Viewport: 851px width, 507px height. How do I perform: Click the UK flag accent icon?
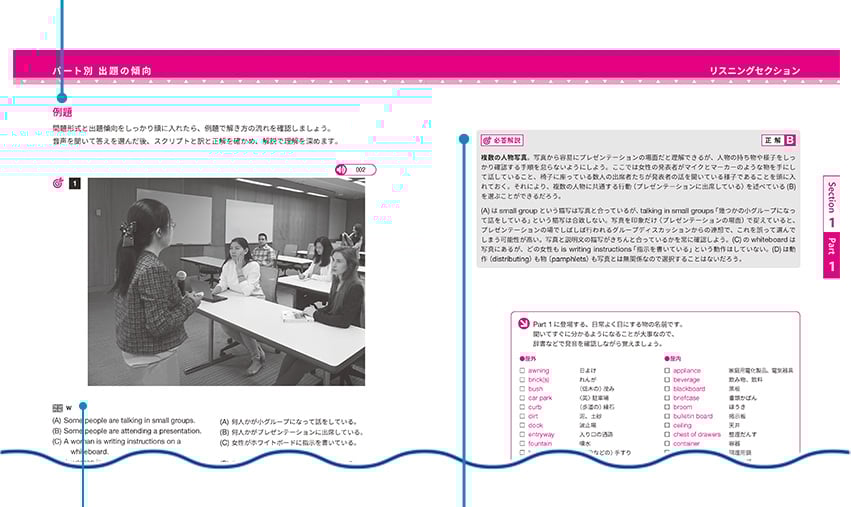tap(58, 408)
